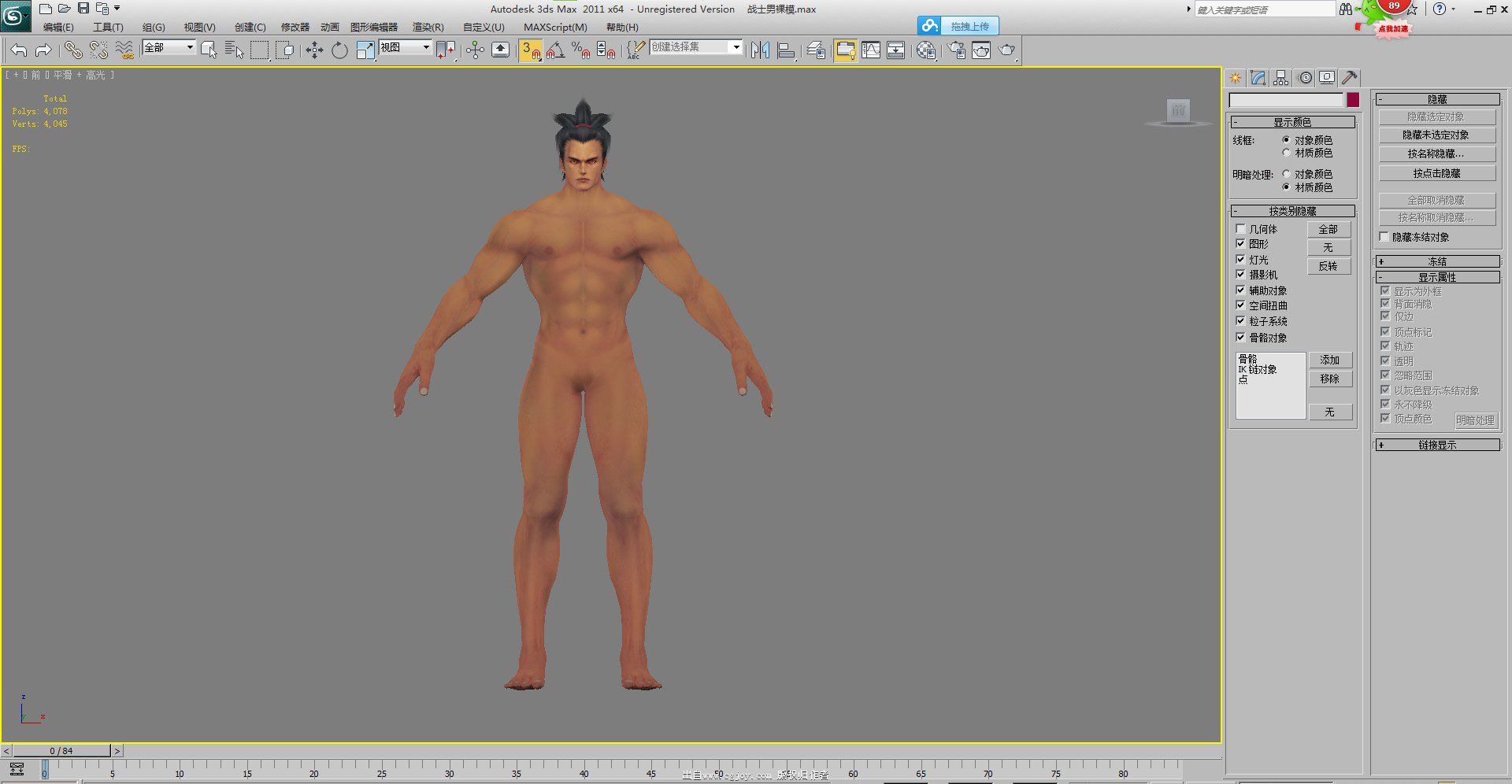Toggle the Window/Crossing selection icon

pos(285,50)
